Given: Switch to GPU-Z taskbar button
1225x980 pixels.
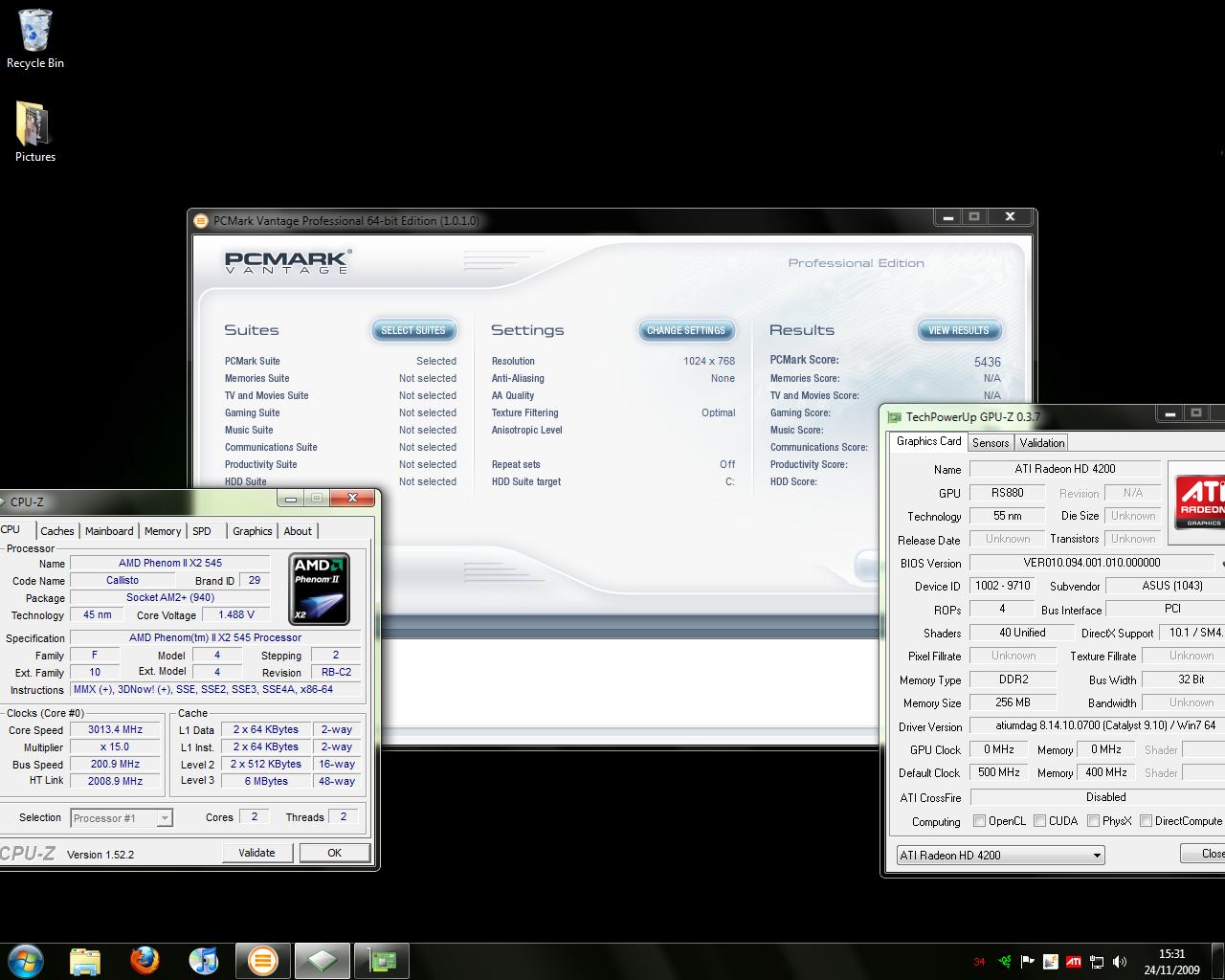Looking at the screenshot, I should (x=382, y=960).
